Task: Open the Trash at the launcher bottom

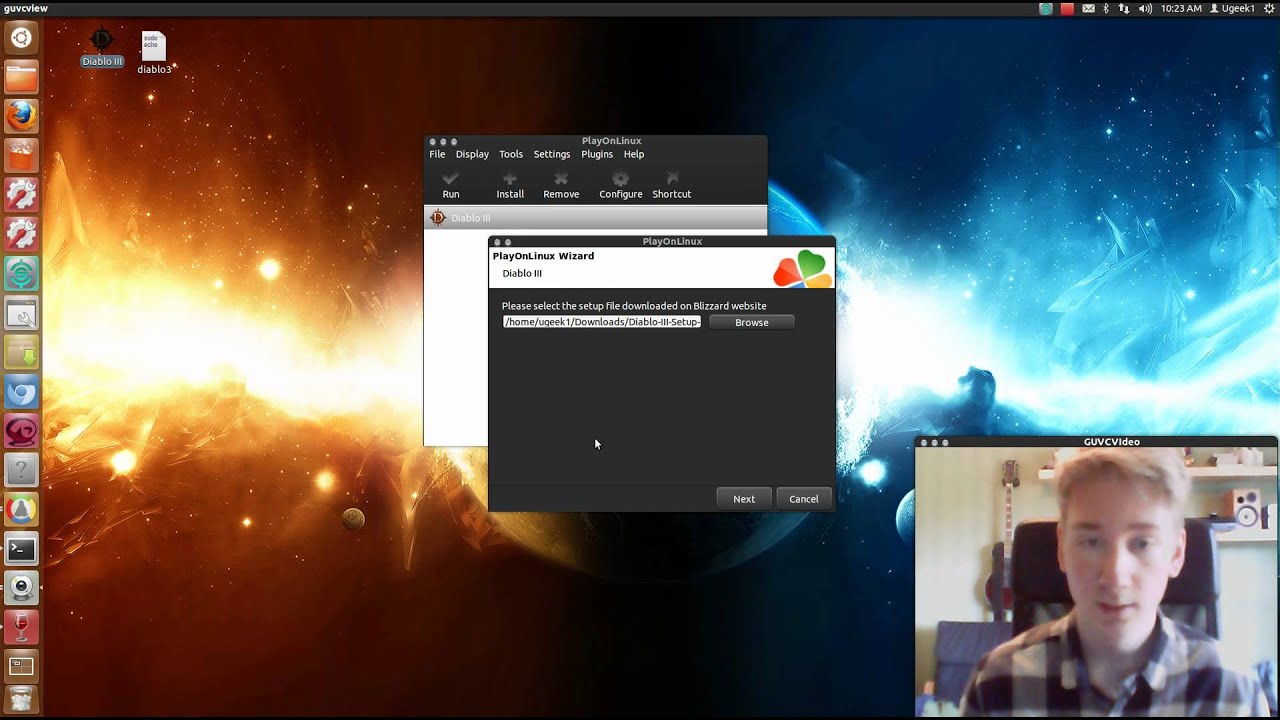Action: 21,699
